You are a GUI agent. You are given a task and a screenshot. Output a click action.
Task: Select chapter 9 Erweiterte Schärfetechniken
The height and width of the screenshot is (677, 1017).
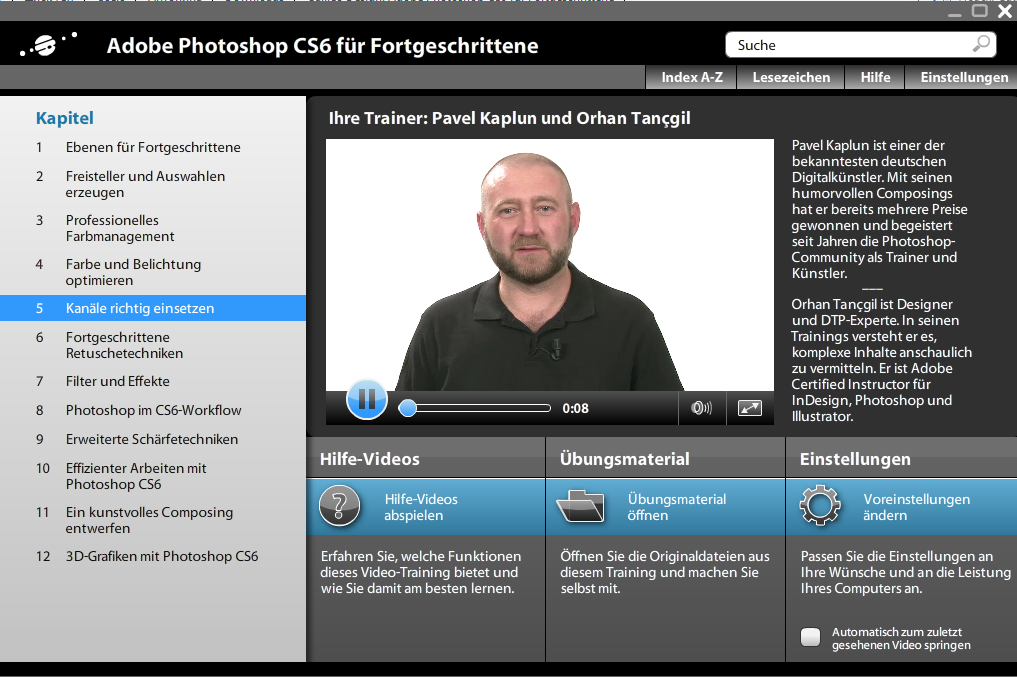153,439
